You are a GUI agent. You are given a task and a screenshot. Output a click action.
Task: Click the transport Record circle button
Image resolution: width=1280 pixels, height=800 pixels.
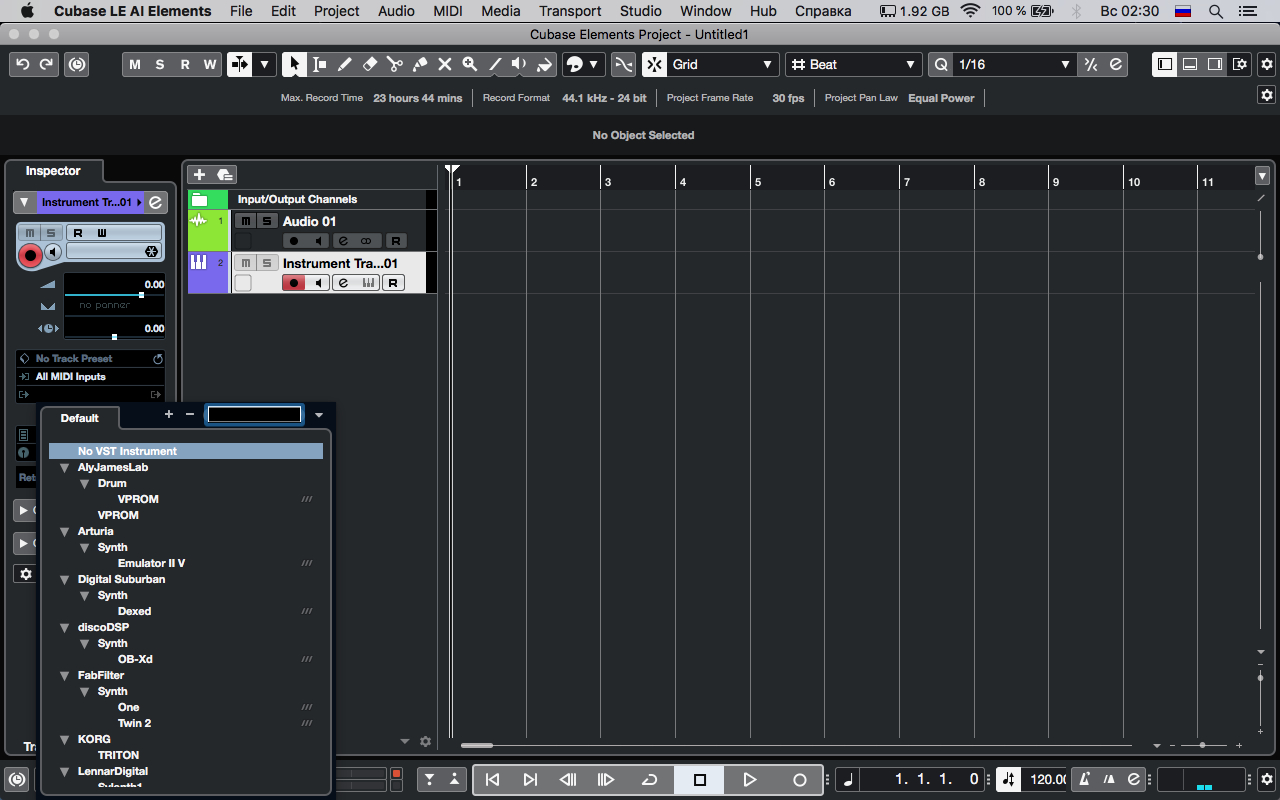(x=799, y=780)
